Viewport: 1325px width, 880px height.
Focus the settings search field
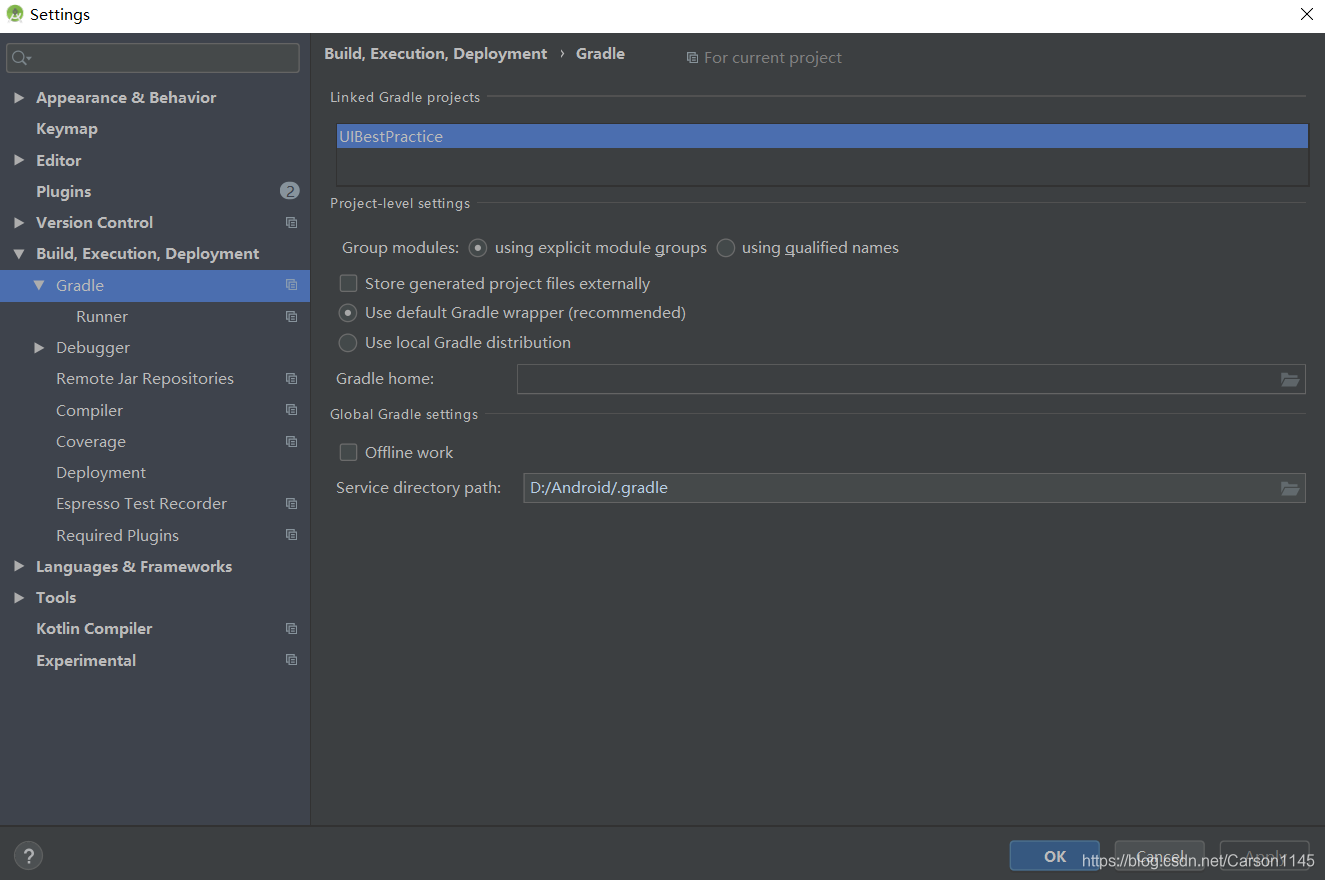153,58
